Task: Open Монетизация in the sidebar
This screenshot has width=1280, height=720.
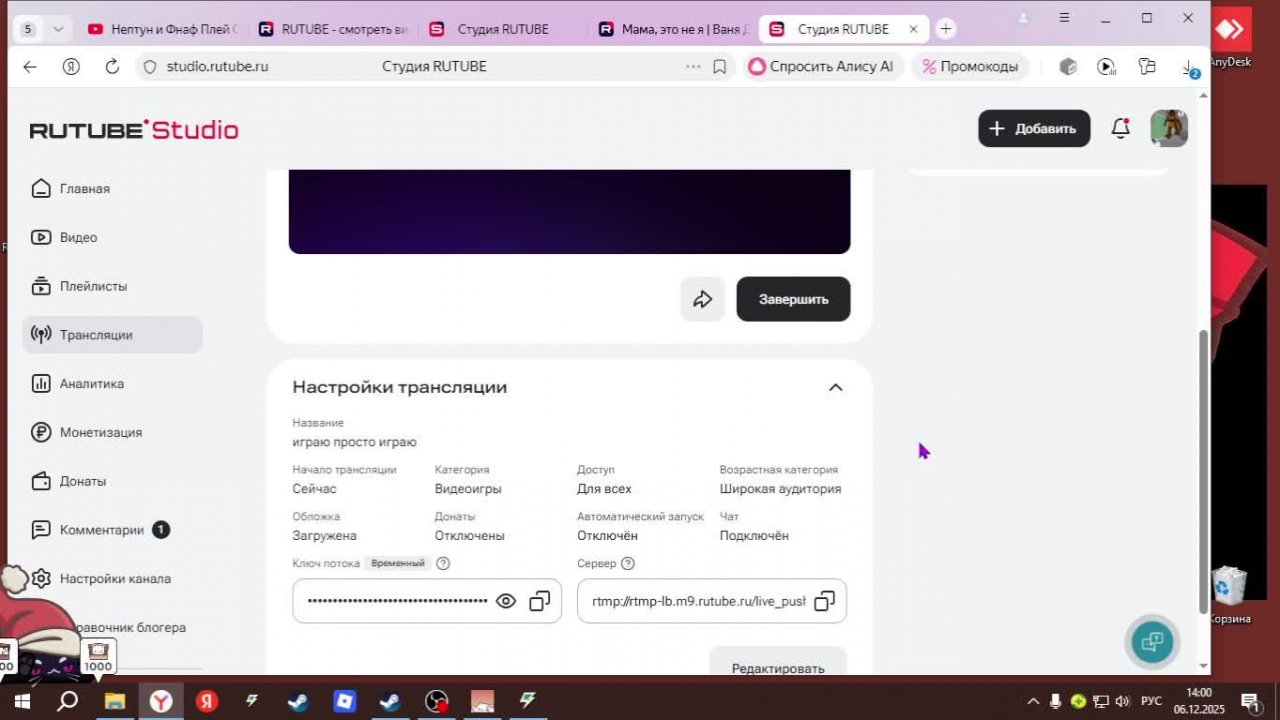Action: point(100,432)
